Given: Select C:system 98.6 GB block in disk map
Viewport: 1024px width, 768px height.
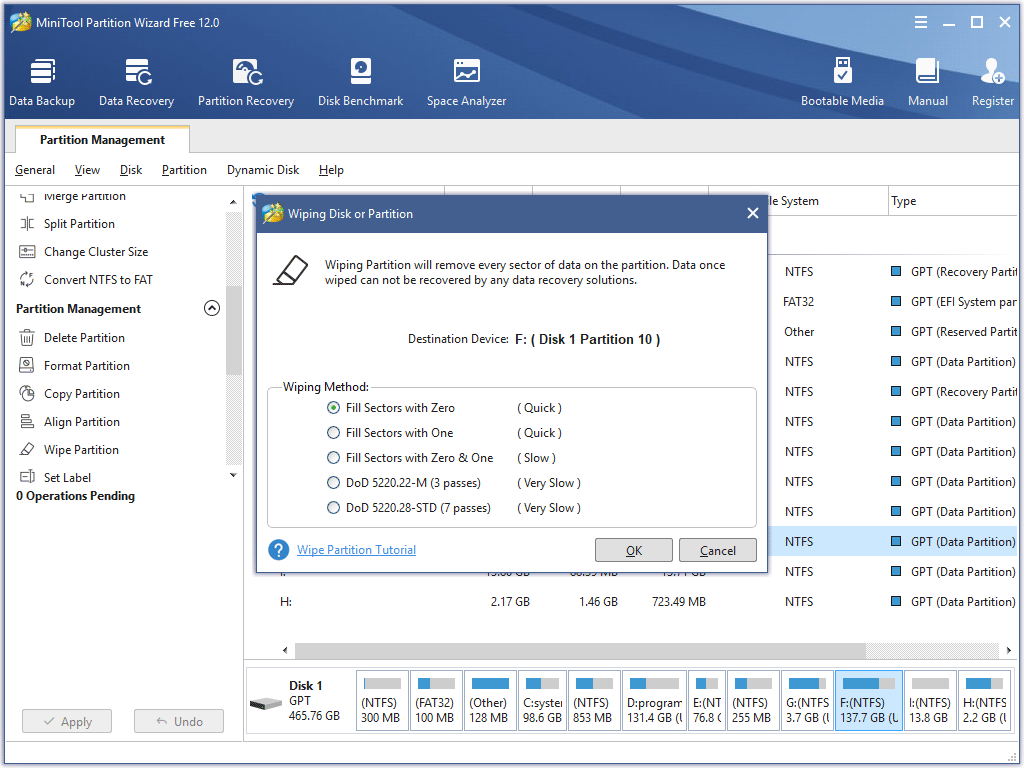Looking at the screenshot, I should coord(542,701).
